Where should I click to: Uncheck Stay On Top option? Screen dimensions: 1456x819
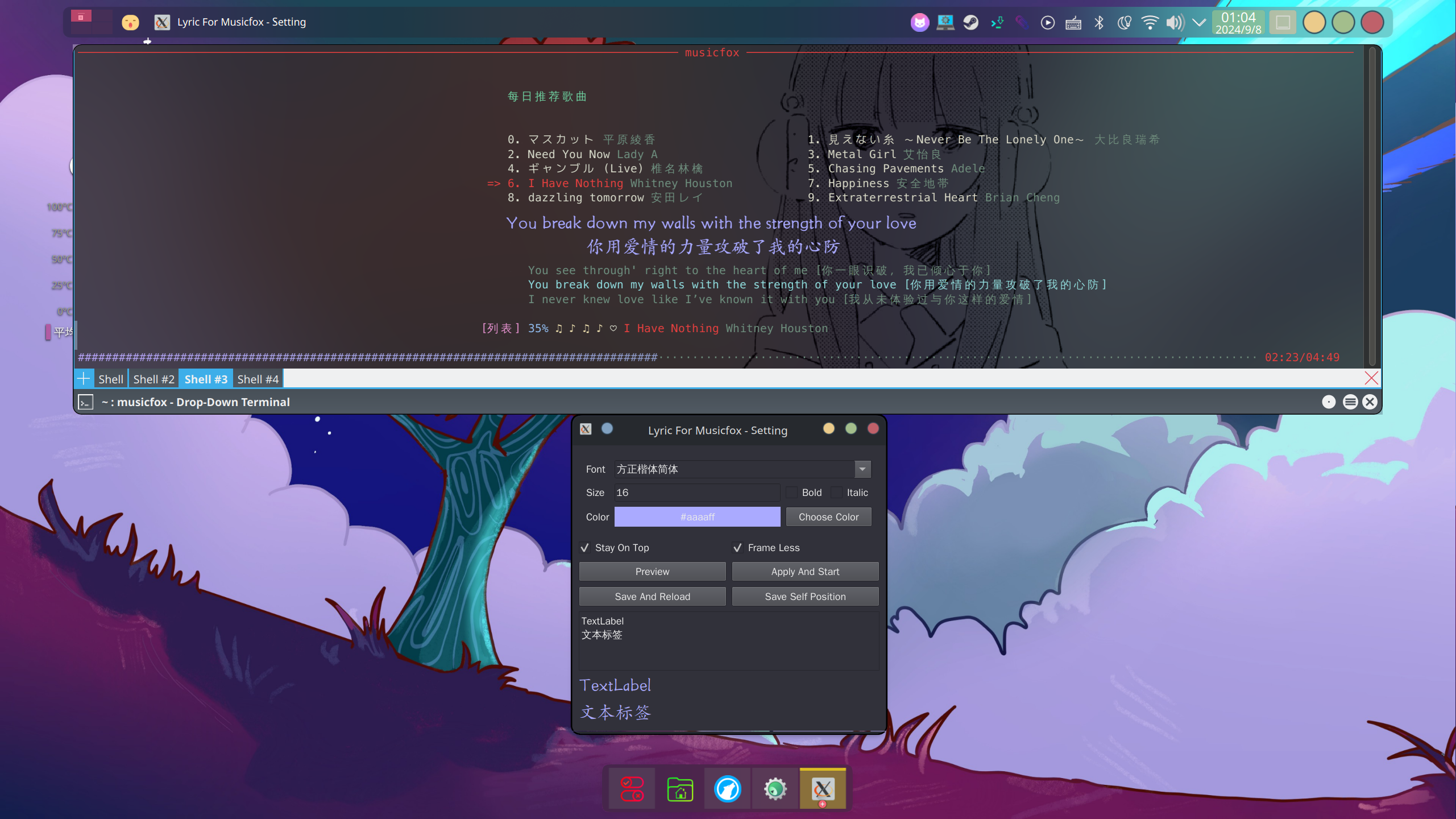(x=585, y=548)
